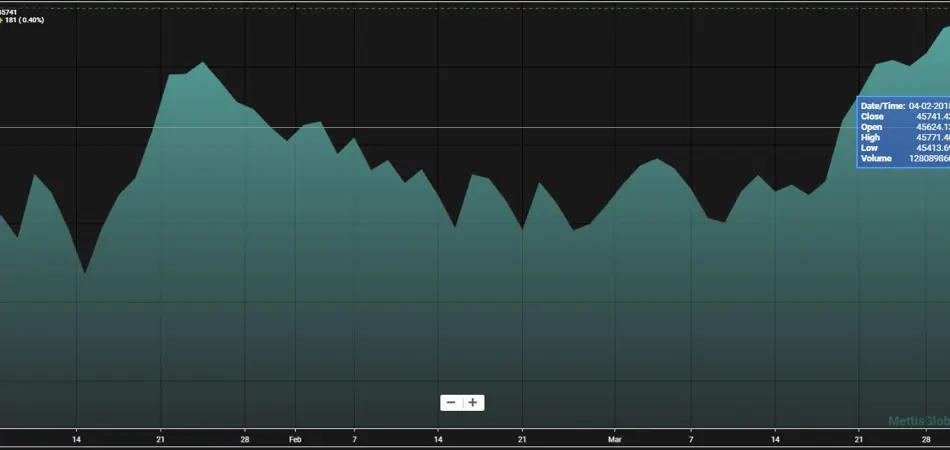Click the 45741 price label at top-left
950x450 pixels.
pos(9,11)
